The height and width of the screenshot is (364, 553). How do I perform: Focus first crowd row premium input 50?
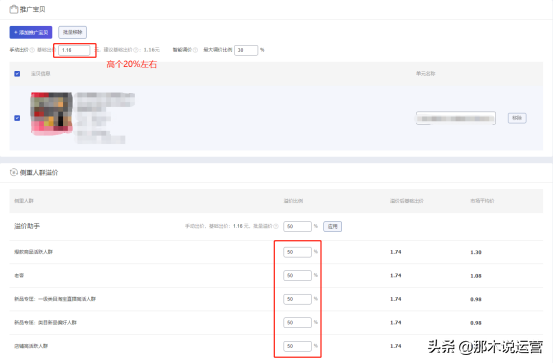pos(297,252)
